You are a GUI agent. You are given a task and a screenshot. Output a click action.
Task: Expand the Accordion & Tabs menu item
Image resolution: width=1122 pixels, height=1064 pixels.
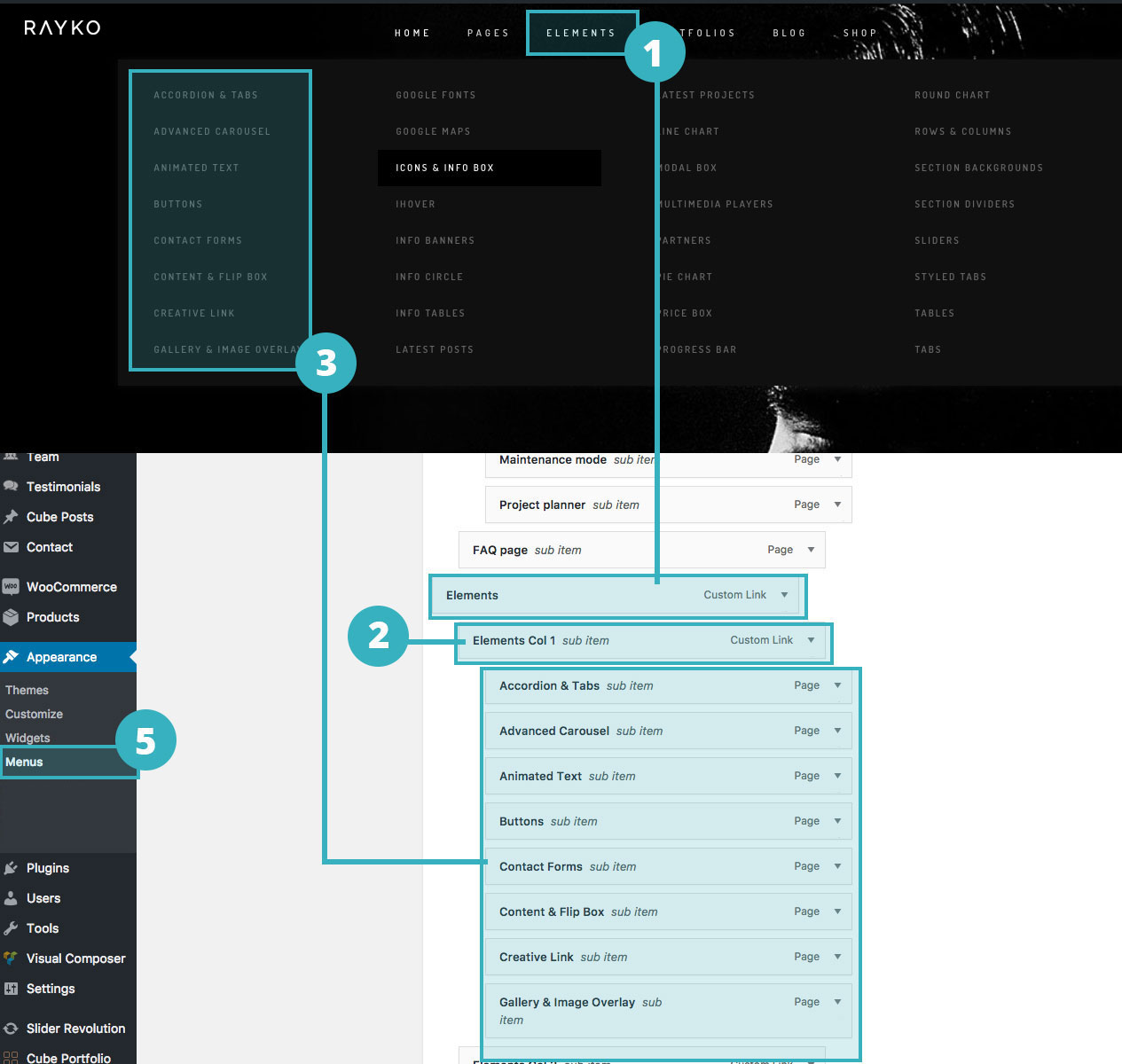click(x=837, y=685)
